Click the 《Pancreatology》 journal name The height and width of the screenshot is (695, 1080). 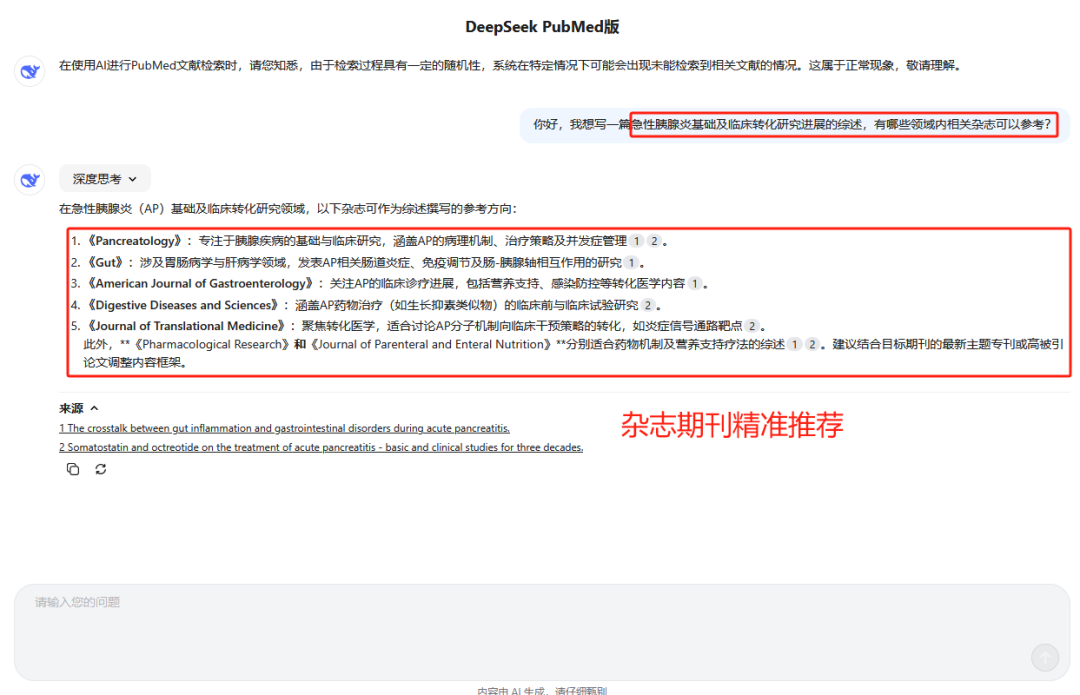click(134, 241)
